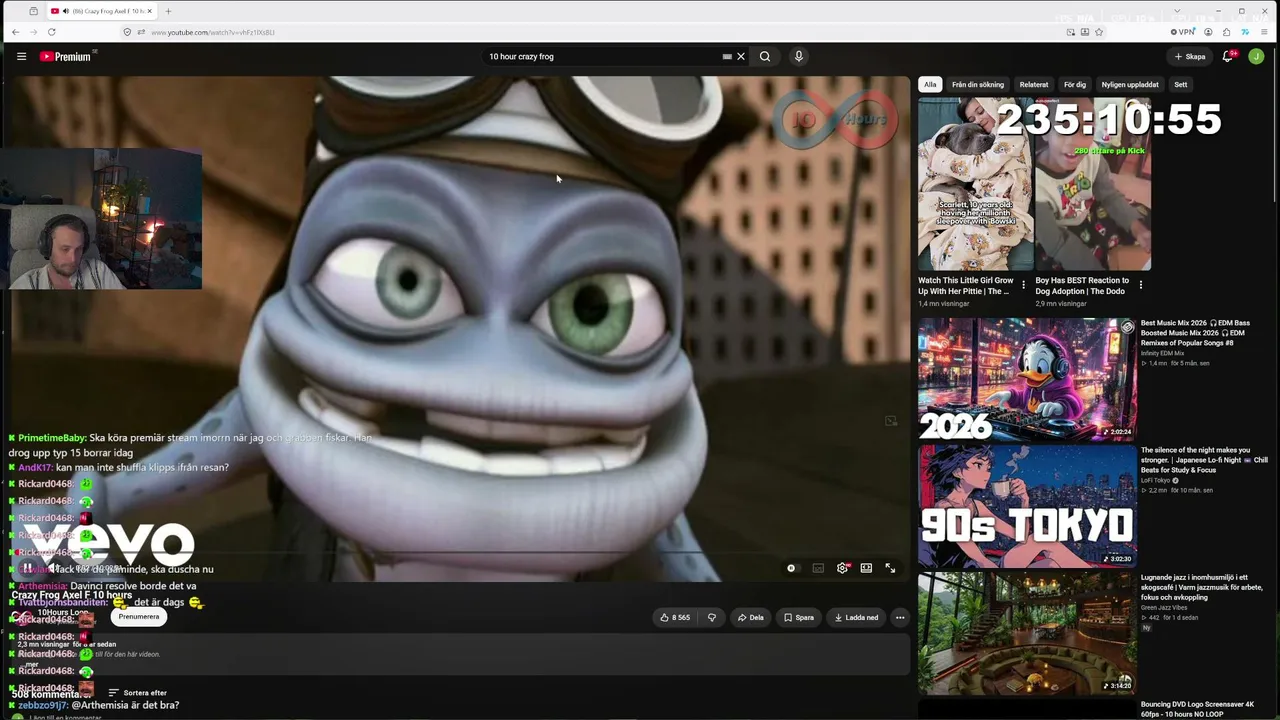
Task: Start voice search with the microphone
Action: tap(798, 56)
